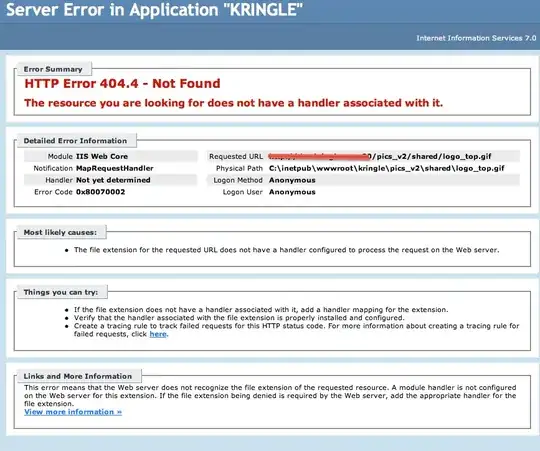
Task: Select the error code value 0x80070002
Action: tap(101, 192)
